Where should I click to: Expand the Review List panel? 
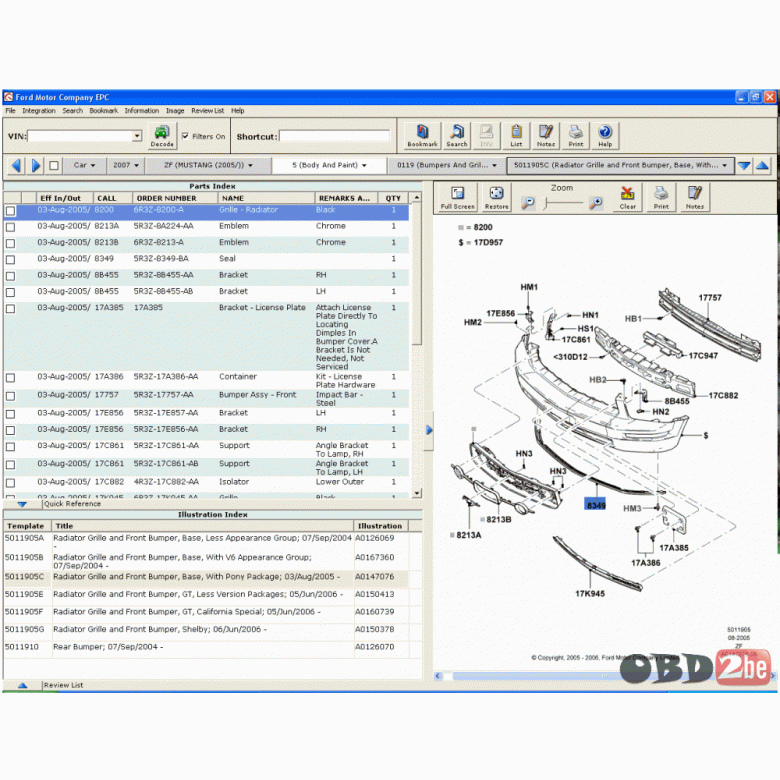tap(22, 685)
